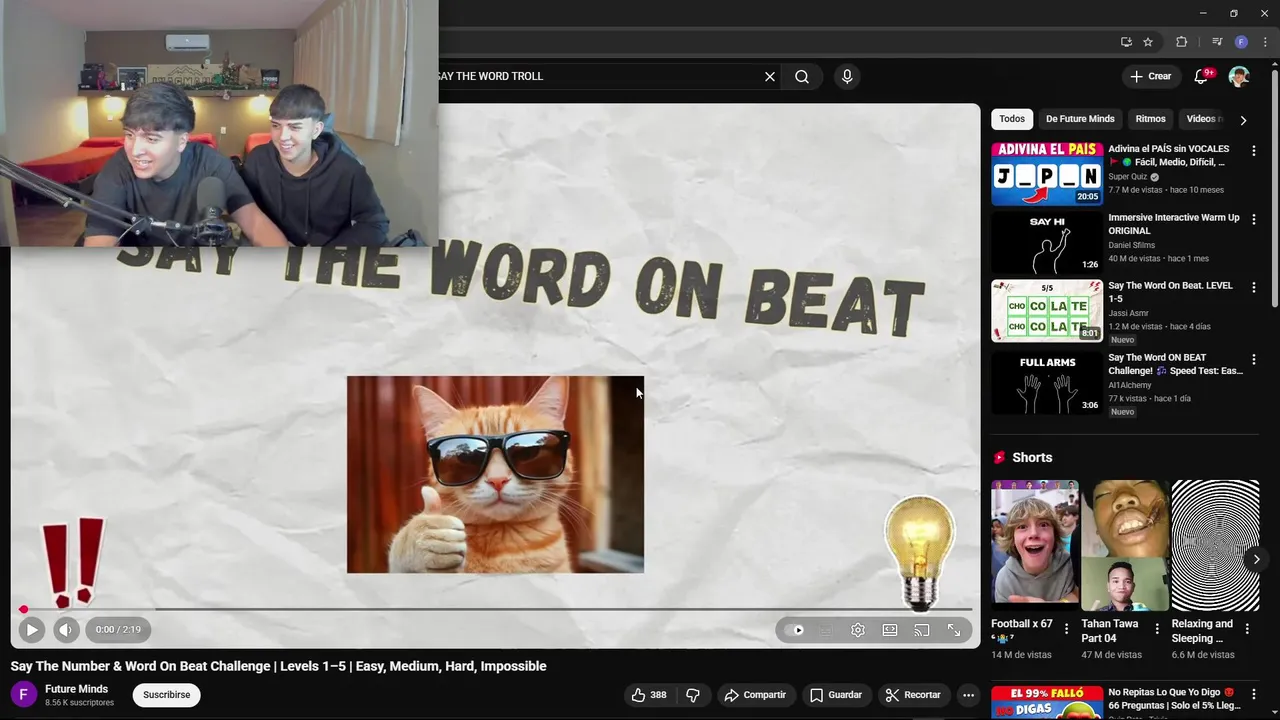Dislike the video

tap(693, 695)
